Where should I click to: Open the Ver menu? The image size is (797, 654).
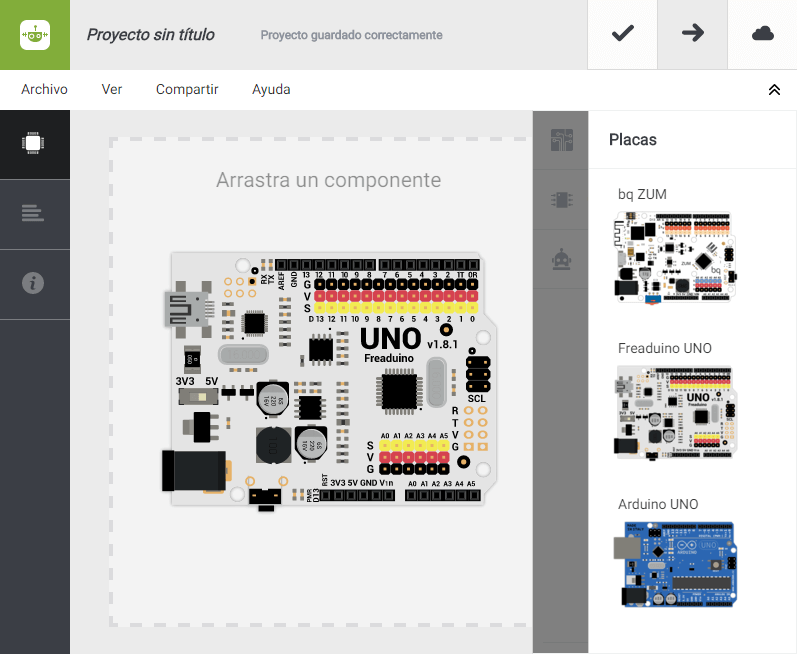pyautogui.click(x=112, y=89)
